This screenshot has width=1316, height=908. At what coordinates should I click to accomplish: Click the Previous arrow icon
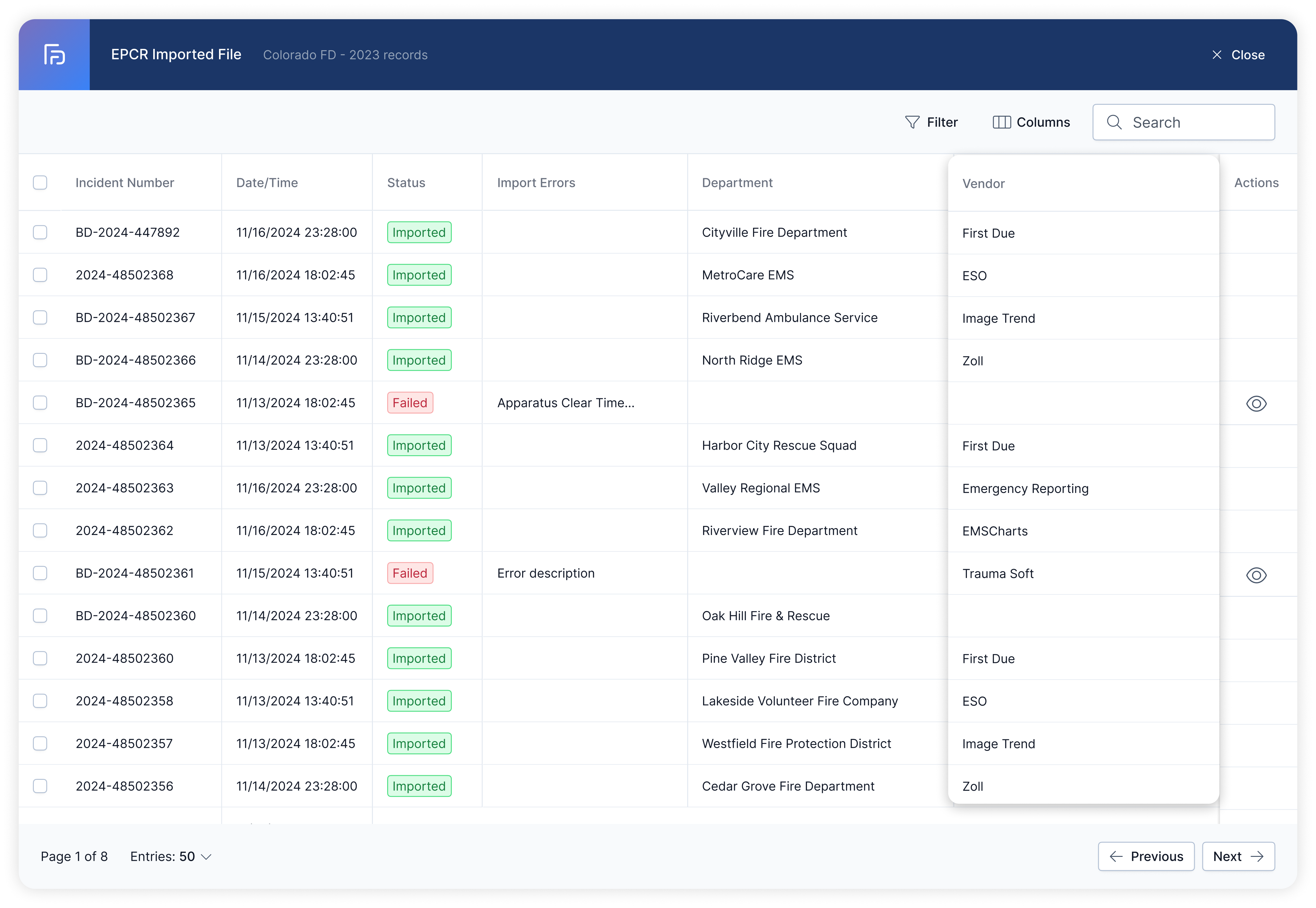(1116, 856)
